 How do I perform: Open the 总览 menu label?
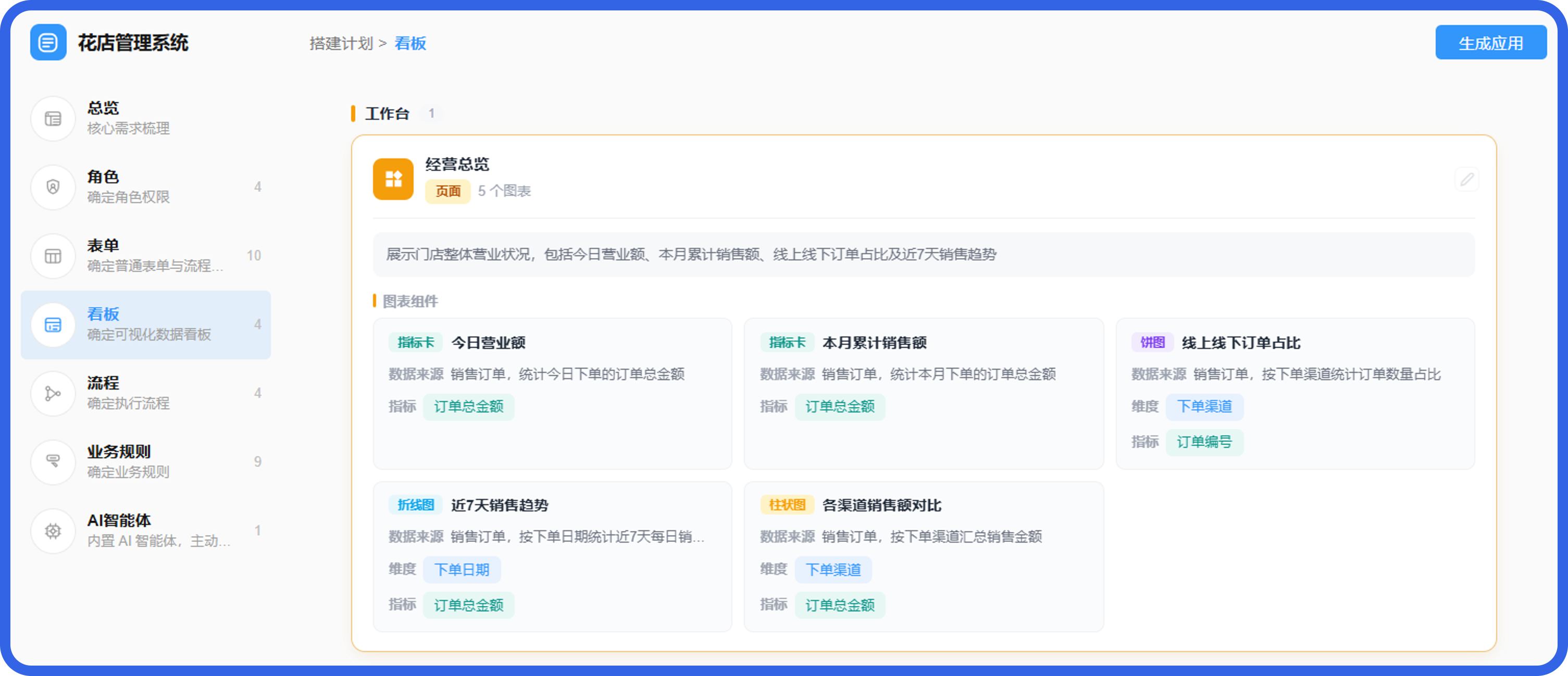click(x=103, y=108)
